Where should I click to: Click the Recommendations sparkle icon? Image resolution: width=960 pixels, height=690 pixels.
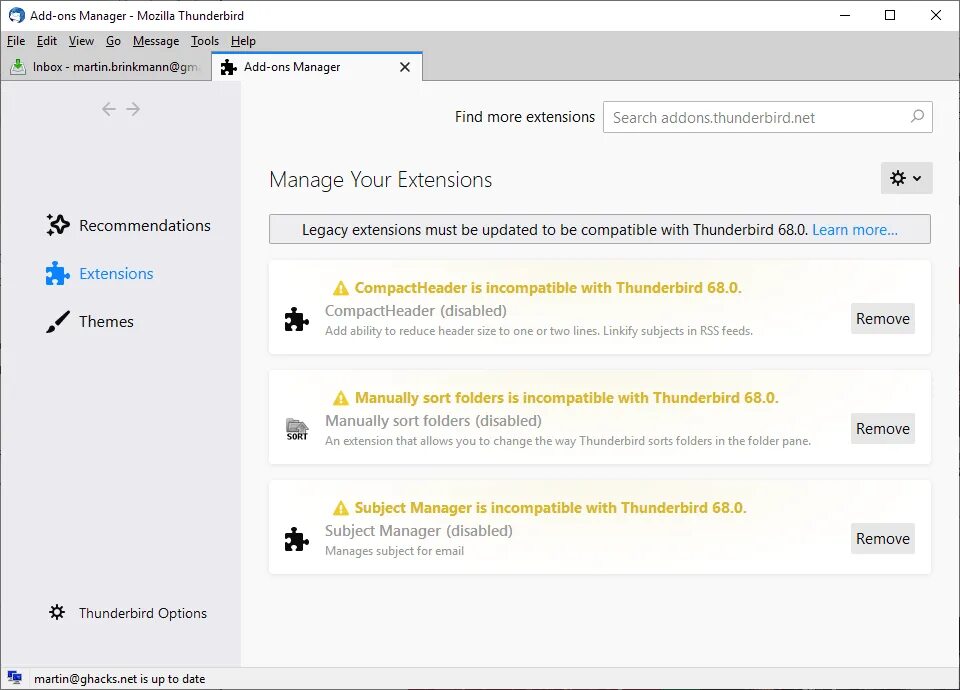tap(58, 225)
